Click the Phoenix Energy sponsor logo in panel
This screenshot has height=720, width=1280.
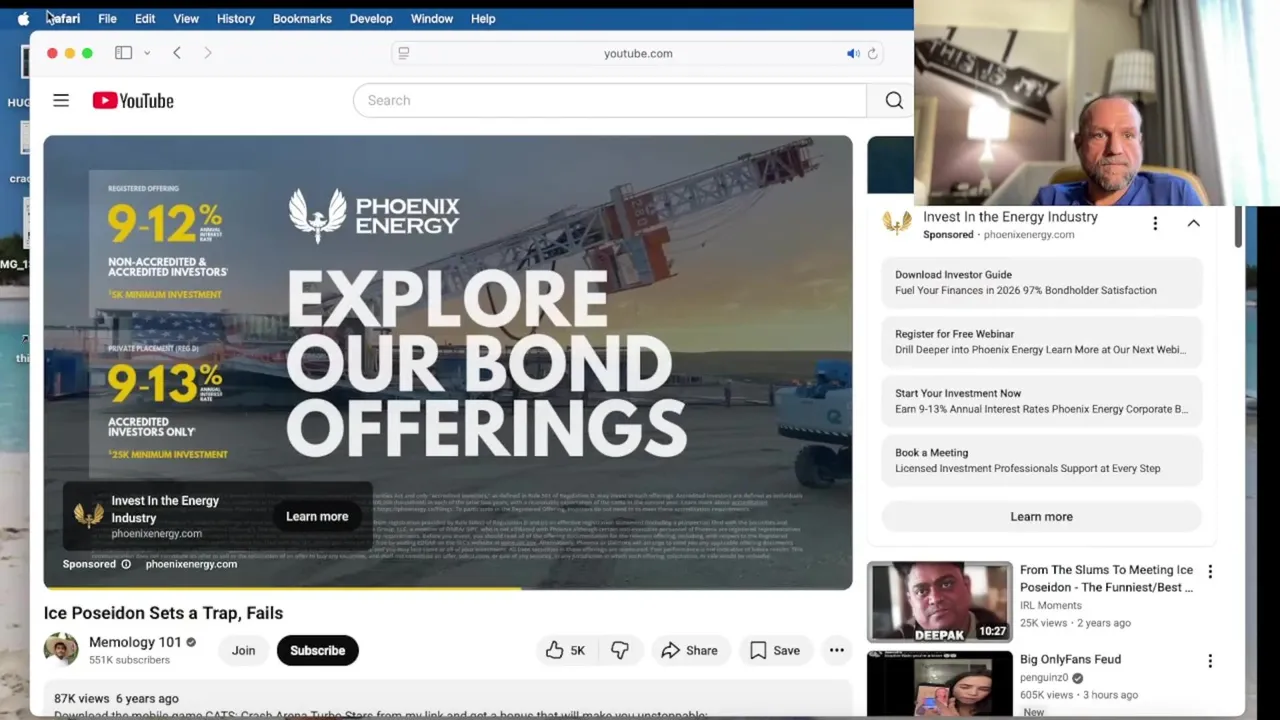(897, 223)
